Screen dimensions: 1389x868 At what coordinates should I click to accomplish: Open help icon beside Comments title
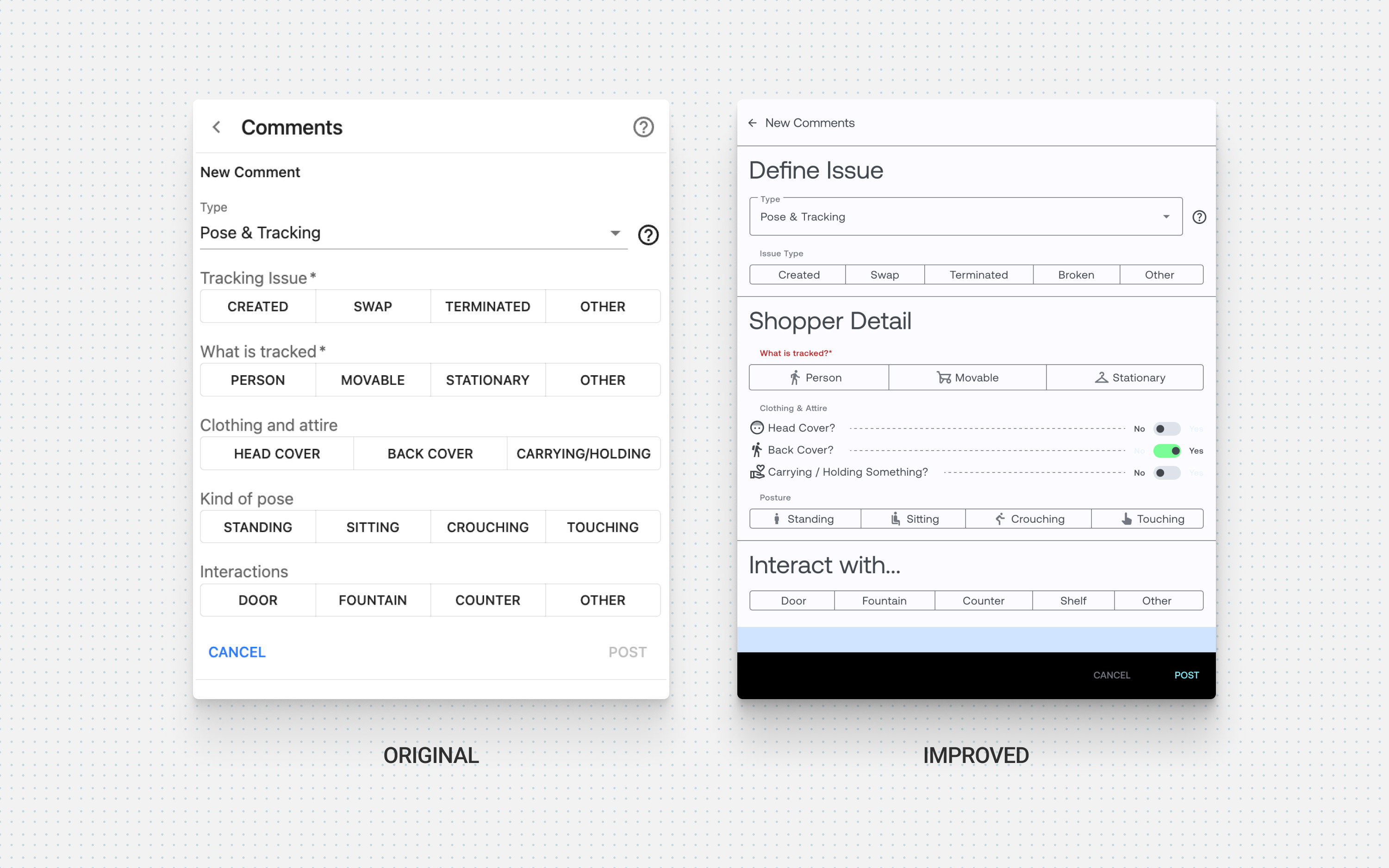pos(643,127)
